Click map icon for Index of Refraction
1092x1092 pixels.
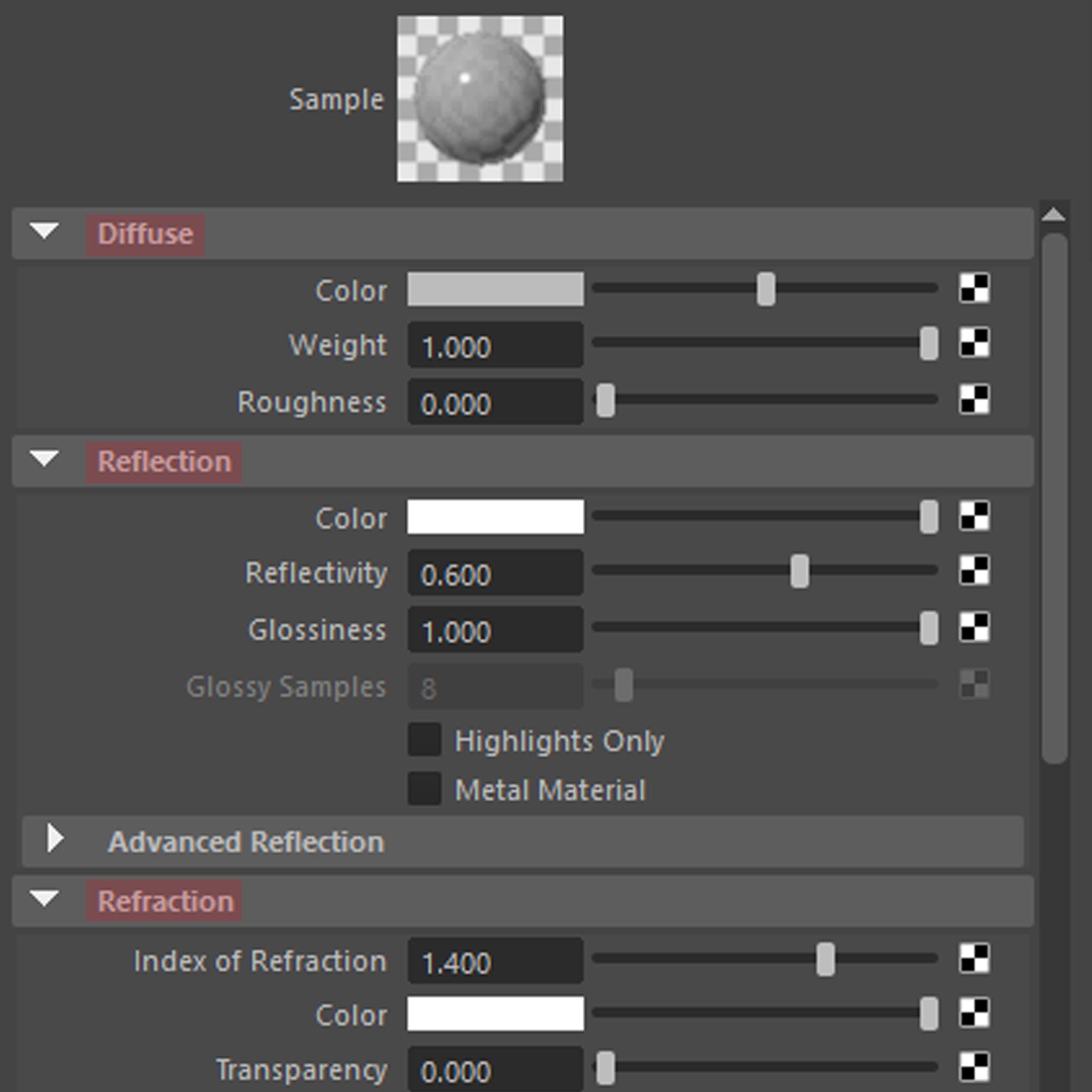(x=975, y=959)
